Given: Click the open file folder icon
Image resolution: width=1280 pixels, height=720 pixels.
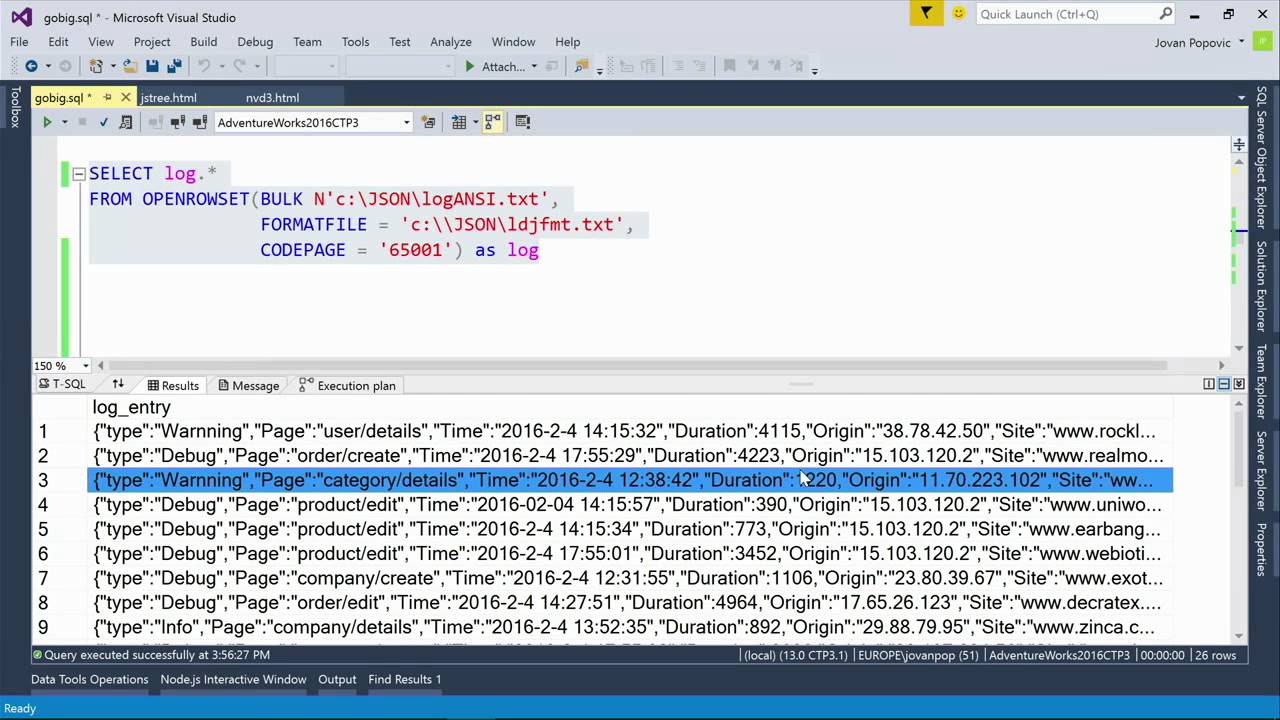Looking at the screenshot, I should pos(131,66).
